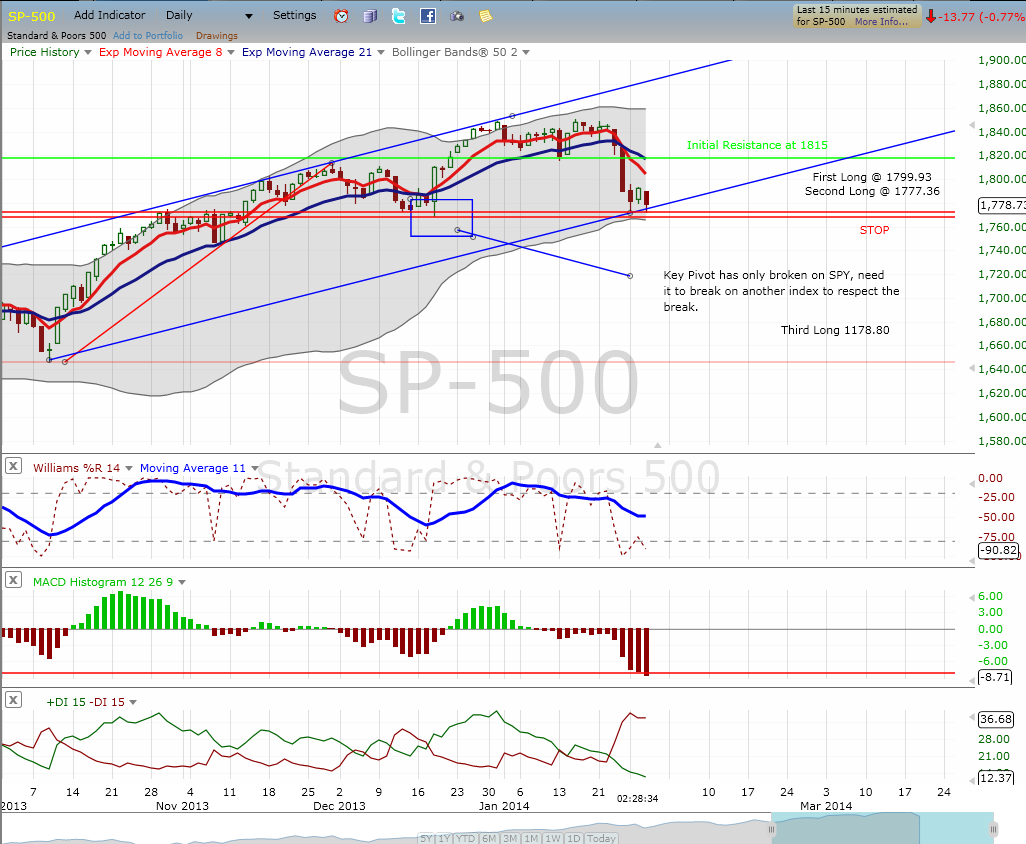Click the red STOP annotation
Viewport: 1026px width, 844px height.
874,230
